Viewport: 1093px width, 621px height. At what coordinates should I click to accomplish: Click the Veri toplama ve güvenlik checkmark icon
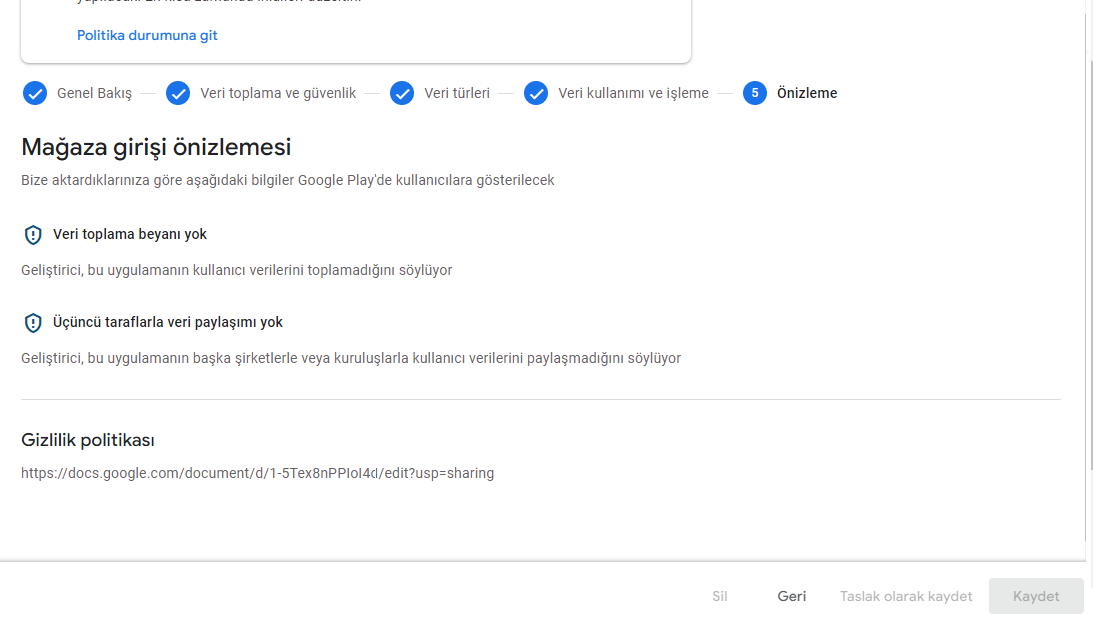pos(178,93)
